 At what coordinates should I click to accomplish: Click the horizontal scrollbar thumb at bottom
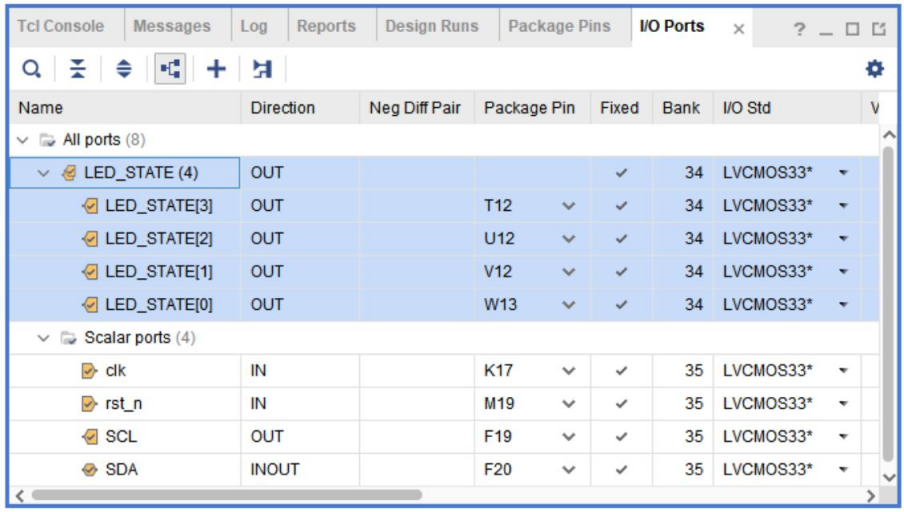pyautogui.click(x=226, y=495)
